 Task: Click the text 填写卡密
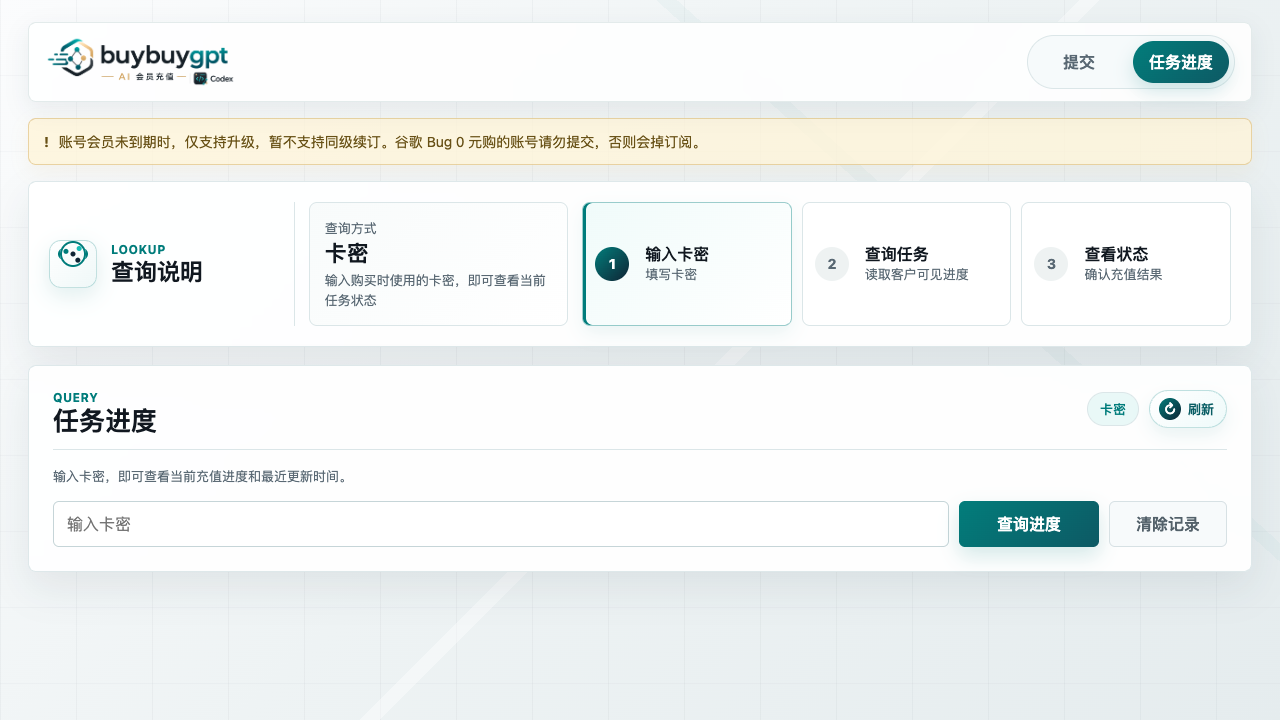[x=671, y=274]
